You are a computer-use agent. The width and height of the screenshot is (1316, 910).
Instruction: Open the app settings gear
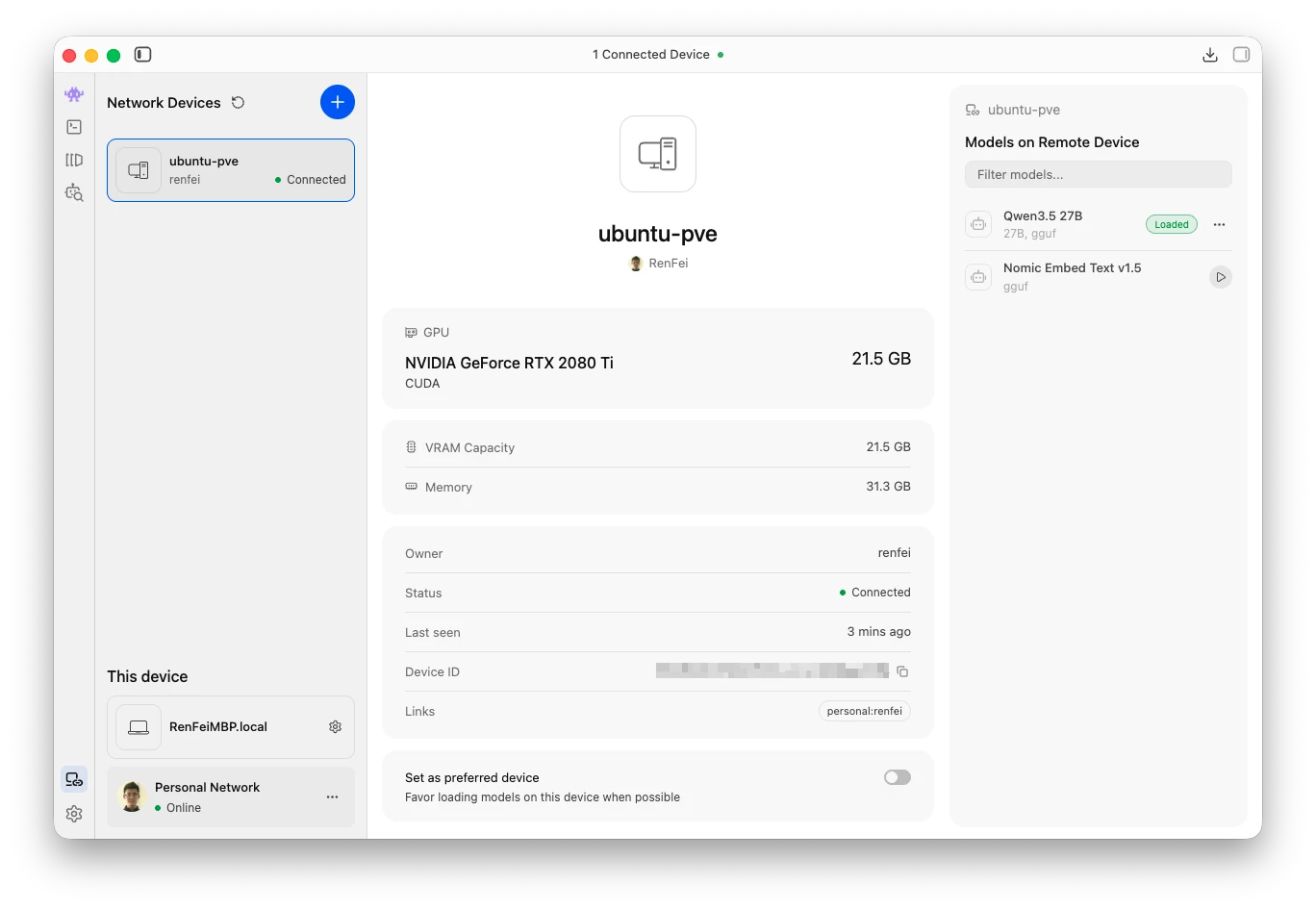pyautogui.click(x=74, y=813)
